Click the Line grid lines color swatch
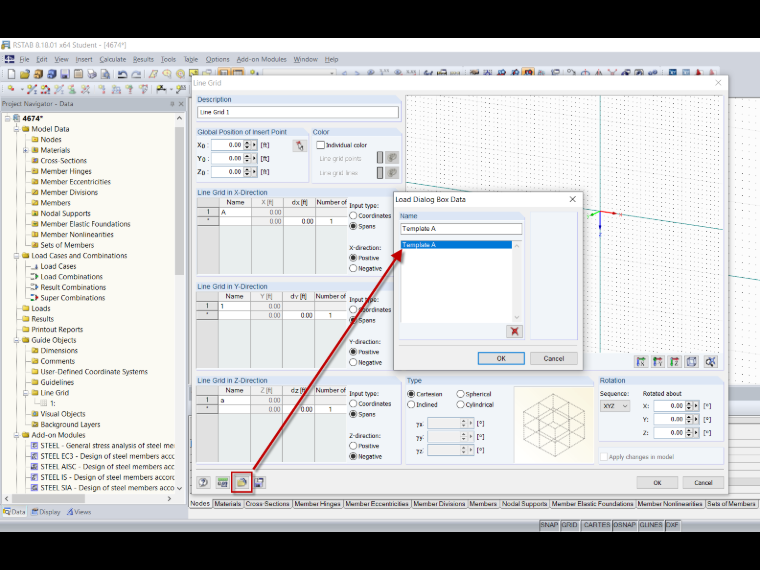Viewport: 760px width, 570px height. tap(380, 173)
